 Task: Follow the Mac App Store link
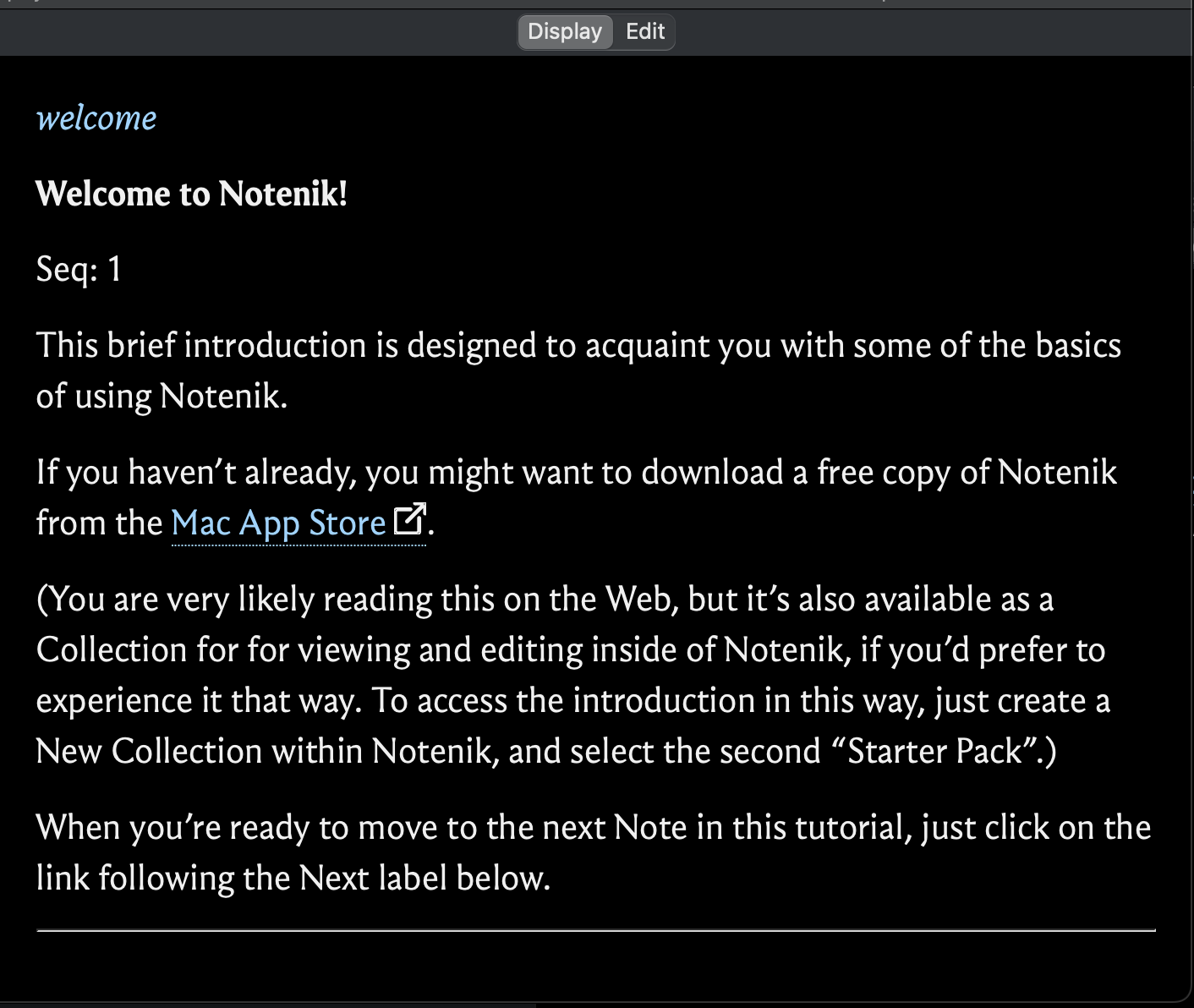tap(278, 523)
